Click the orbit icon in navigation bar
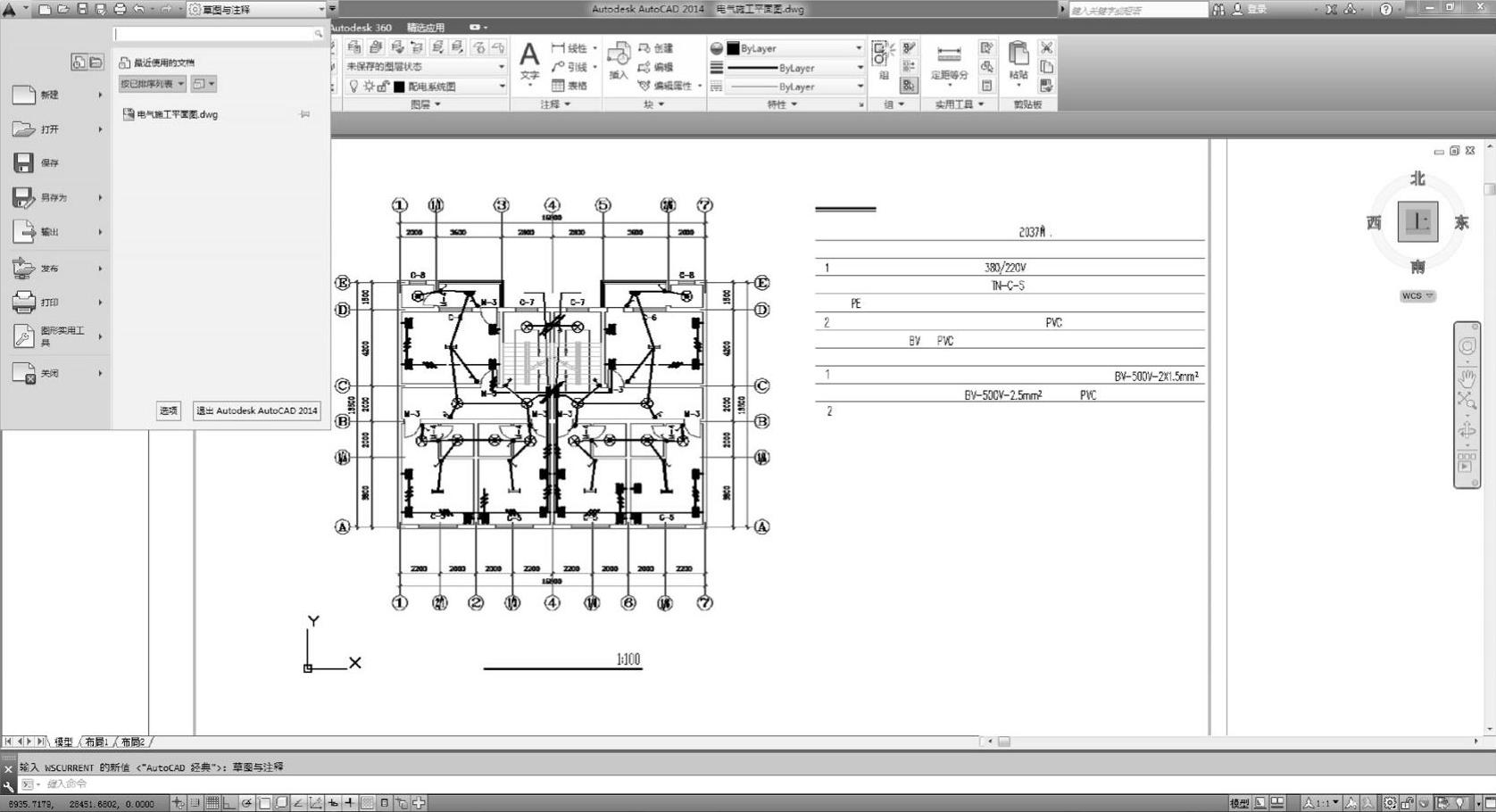This screenshot has height=812, width=1496. click(1467, 433)
